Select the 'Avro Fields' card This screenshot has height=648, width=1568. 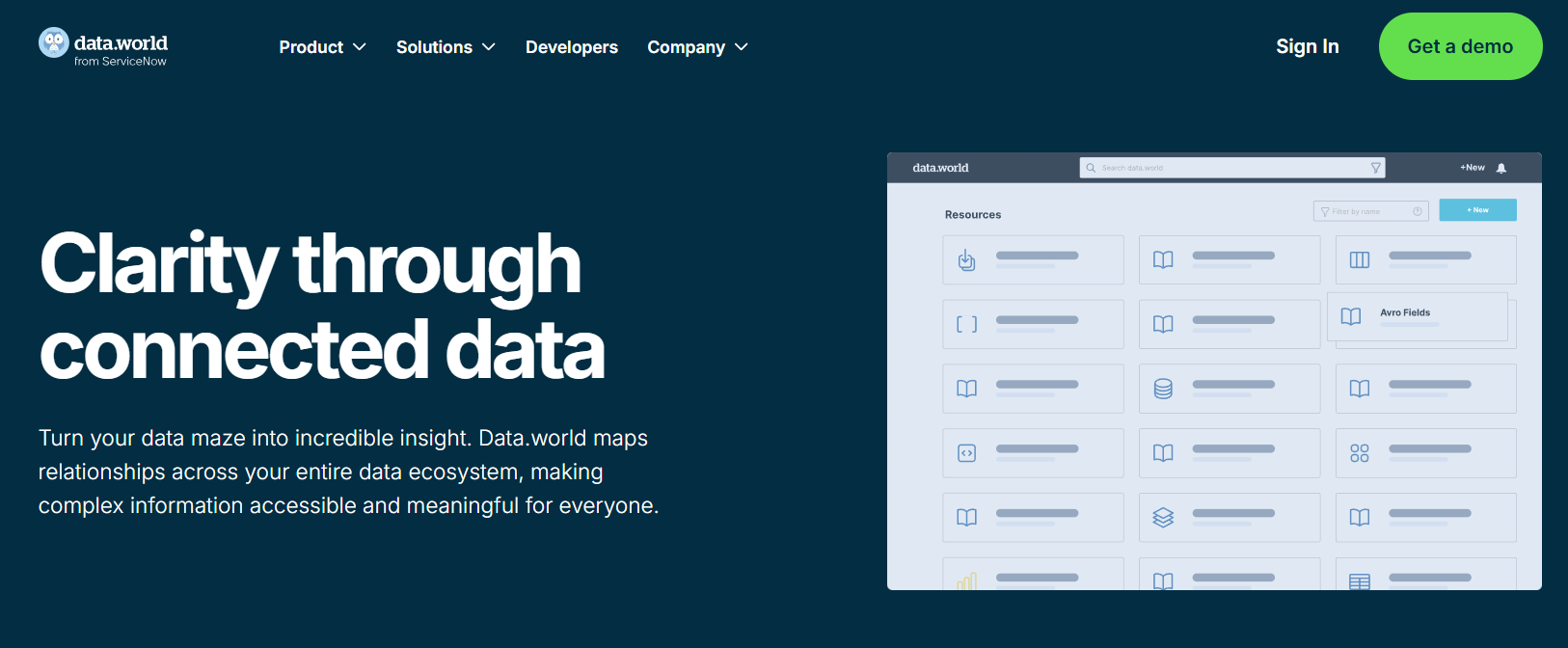coord(1418,316)
